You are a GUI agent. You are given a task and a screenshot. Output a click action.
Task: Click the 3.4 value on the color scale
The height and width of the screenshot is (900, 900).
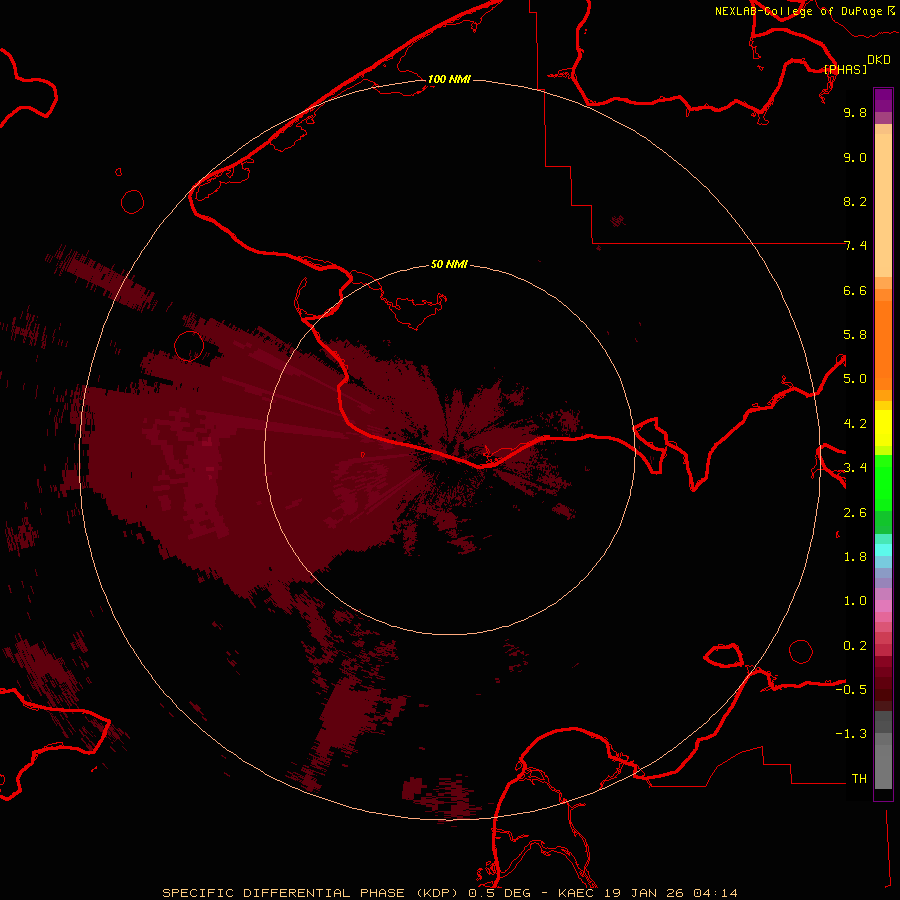click(x=855, y=468)
